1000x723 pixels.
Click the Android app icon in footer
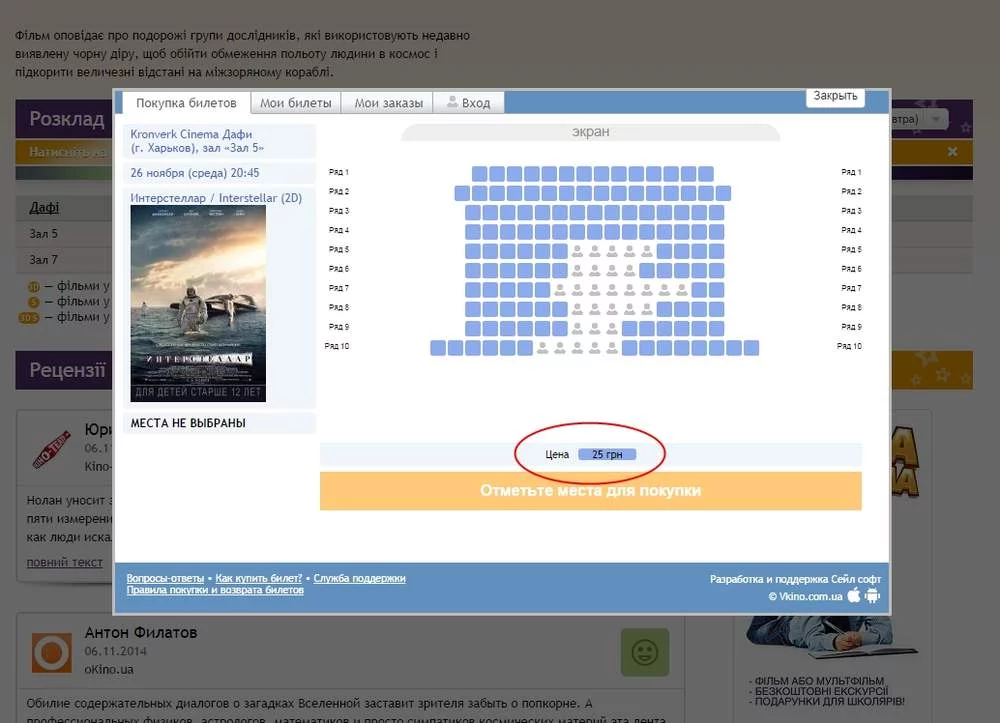[x=872, y=595]
